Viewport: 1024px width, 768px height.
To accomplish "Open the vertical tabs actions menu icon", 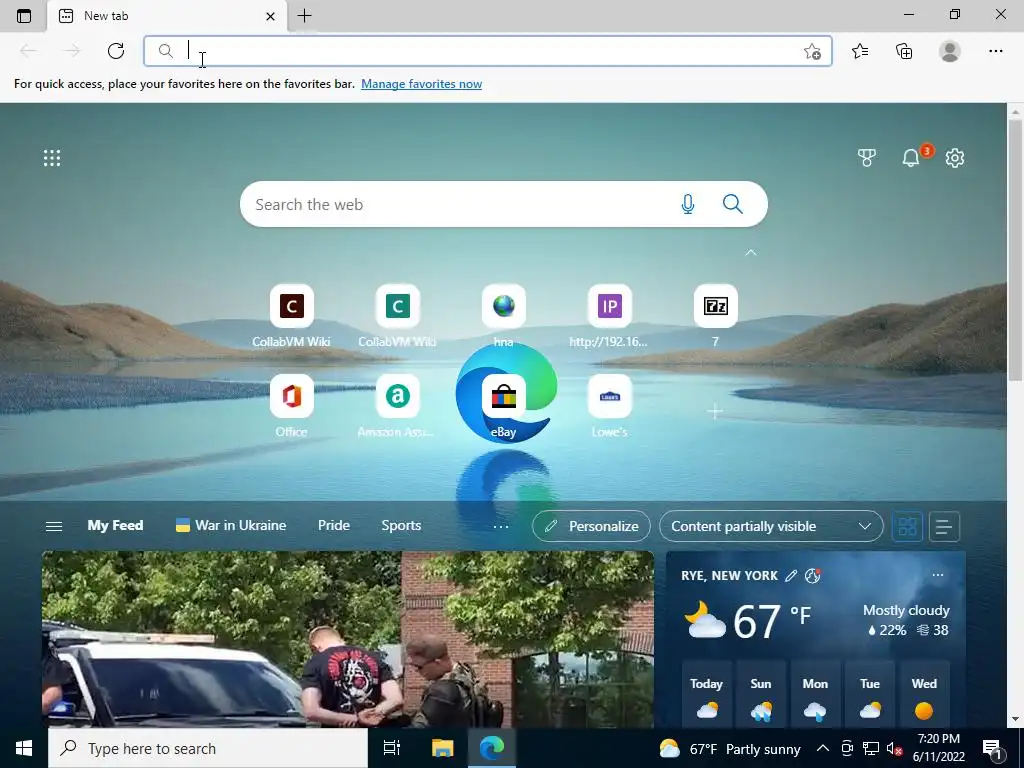I will (24, 16).
